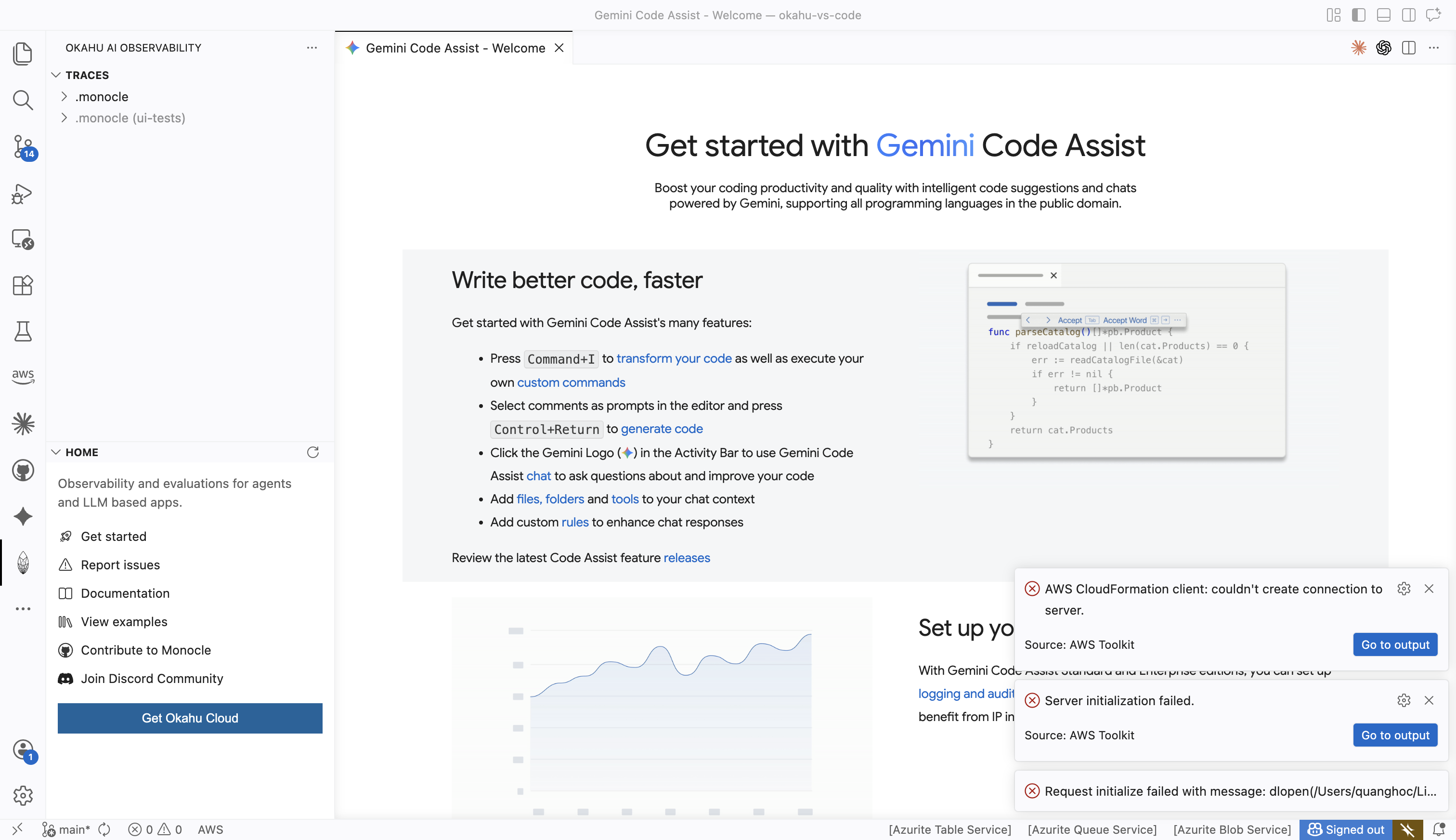
Task: Open the AWS Toolkit view
Action: click(x=23, y=376)
